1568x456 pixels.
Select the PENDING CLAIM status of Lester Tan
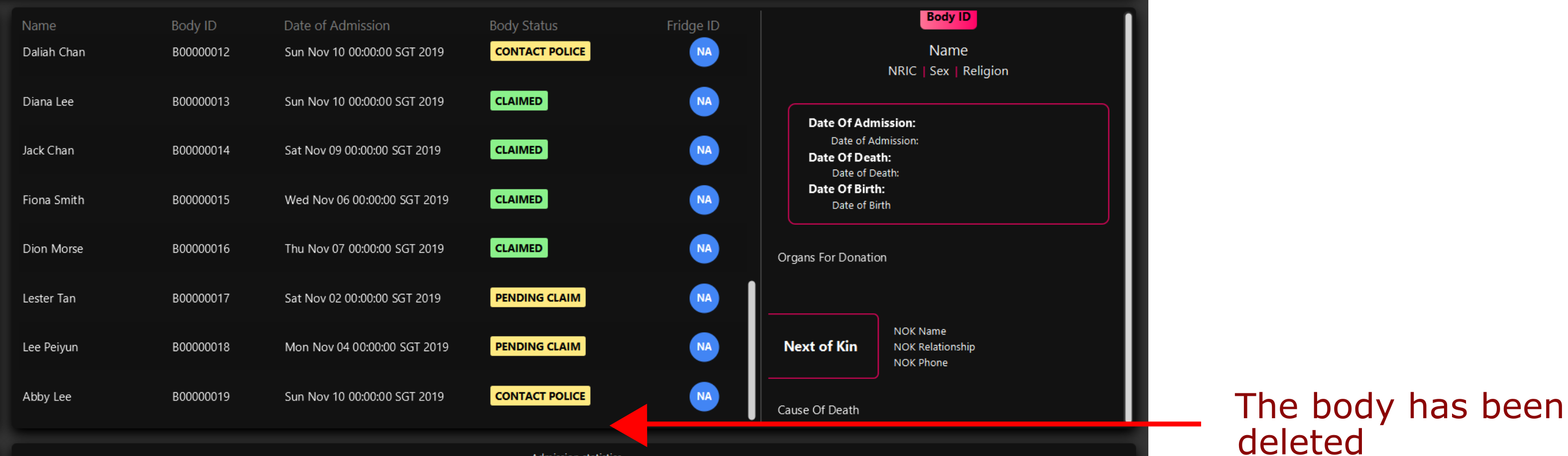[x=538, y=298]
